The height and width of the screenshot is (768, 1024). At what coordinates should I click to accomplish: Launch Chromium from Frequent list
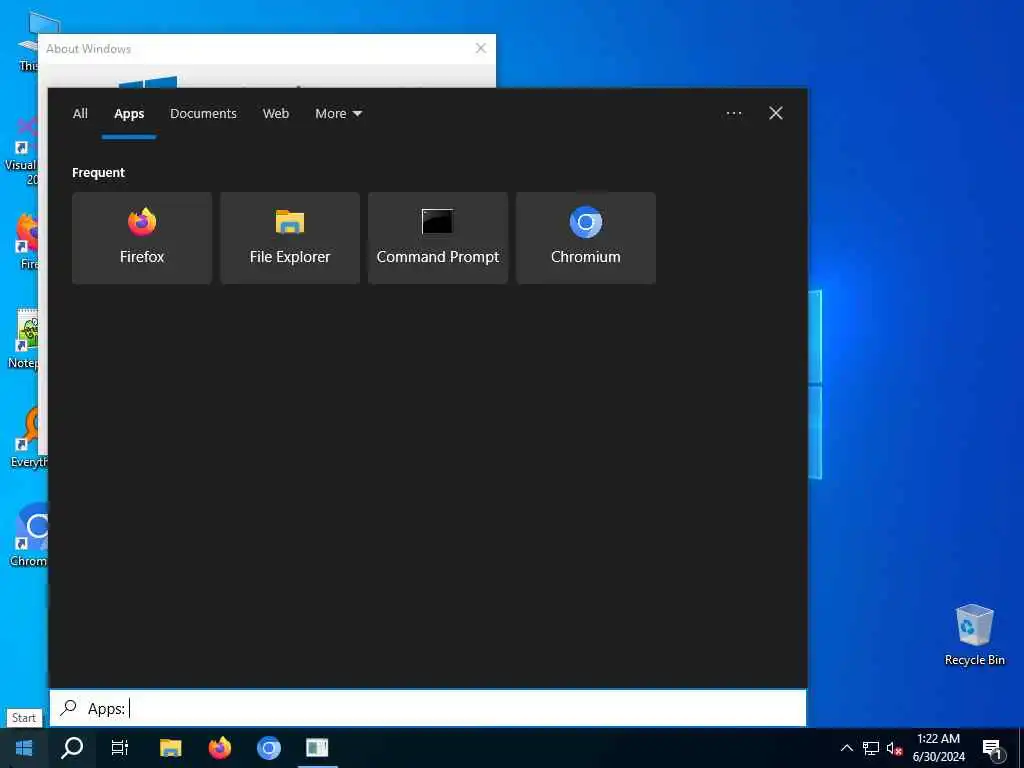click(x=586, y=238)
